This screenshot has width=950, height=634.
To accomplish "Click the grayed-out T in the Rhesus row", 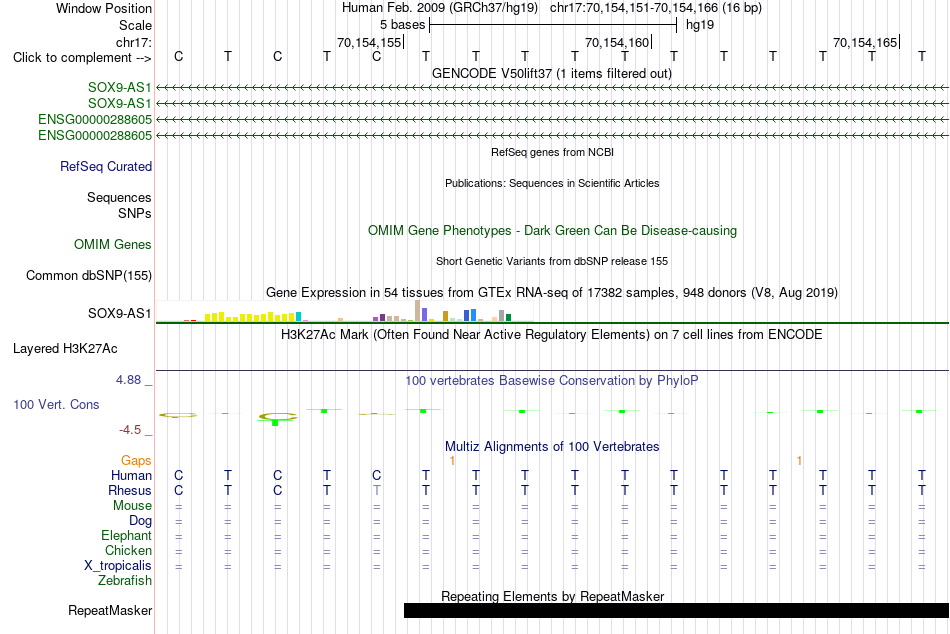I will point(376,490).
